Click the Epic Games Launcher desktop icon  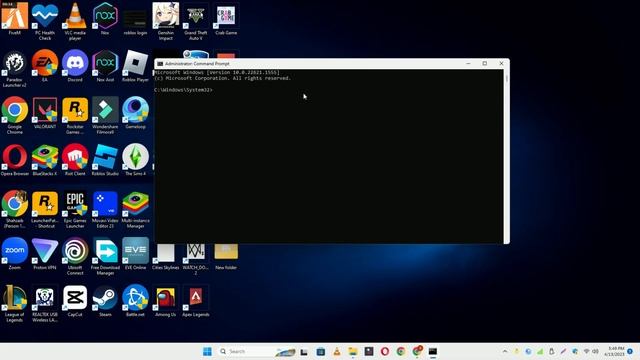pos(75,210)
